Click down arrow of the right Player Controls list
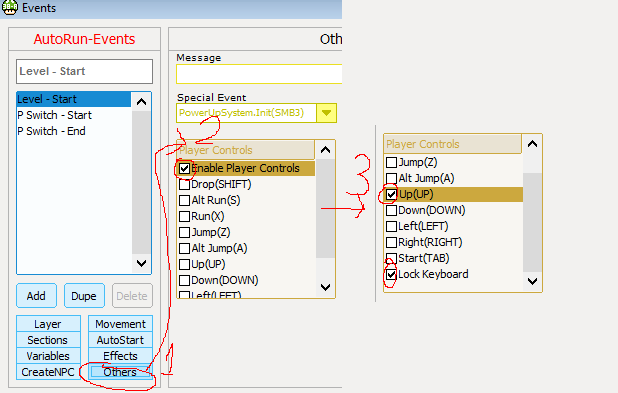This screenshot has width=618, height=393. pos(532,281)
